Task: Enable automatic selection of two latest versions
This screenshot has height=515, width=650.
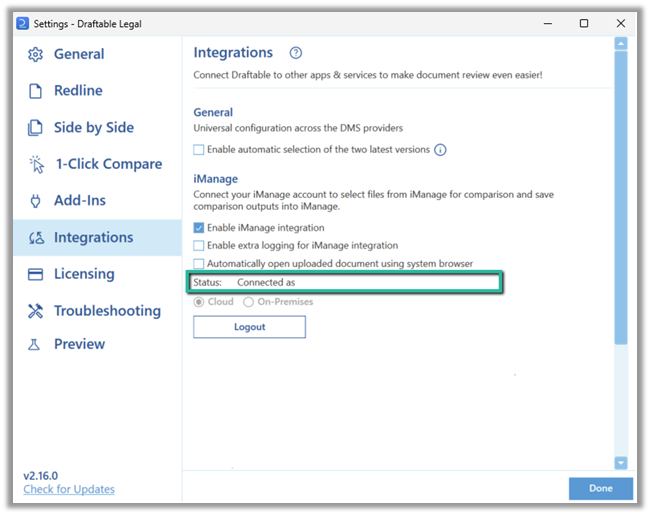Action: [199, 150]
